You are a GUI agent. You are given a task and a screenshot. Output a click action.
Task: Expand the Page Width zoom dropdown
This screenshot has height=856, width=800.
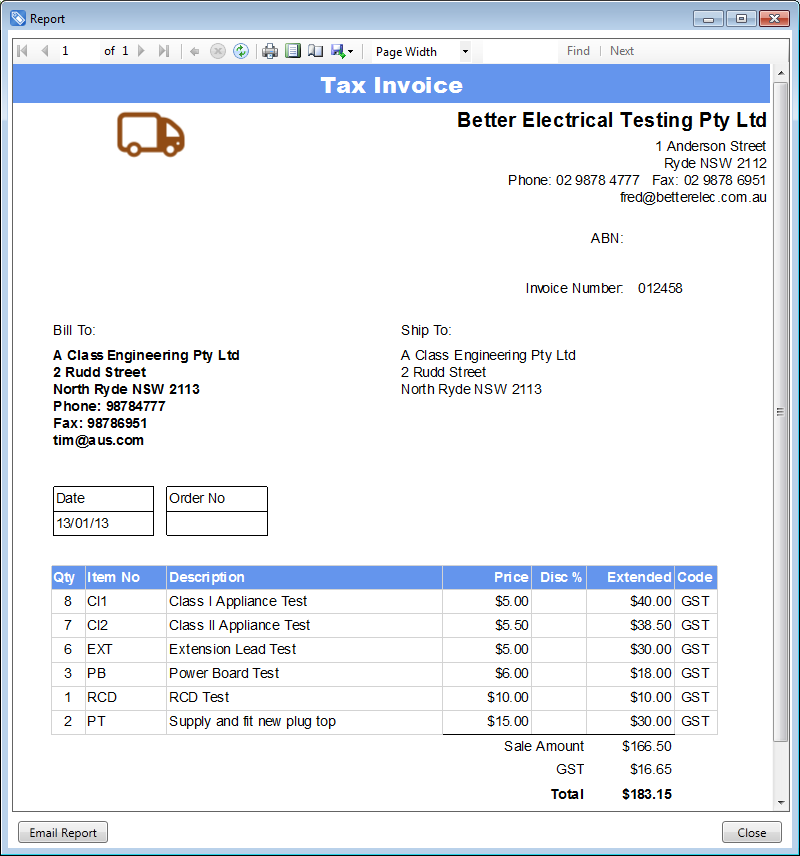click(465, 52)
